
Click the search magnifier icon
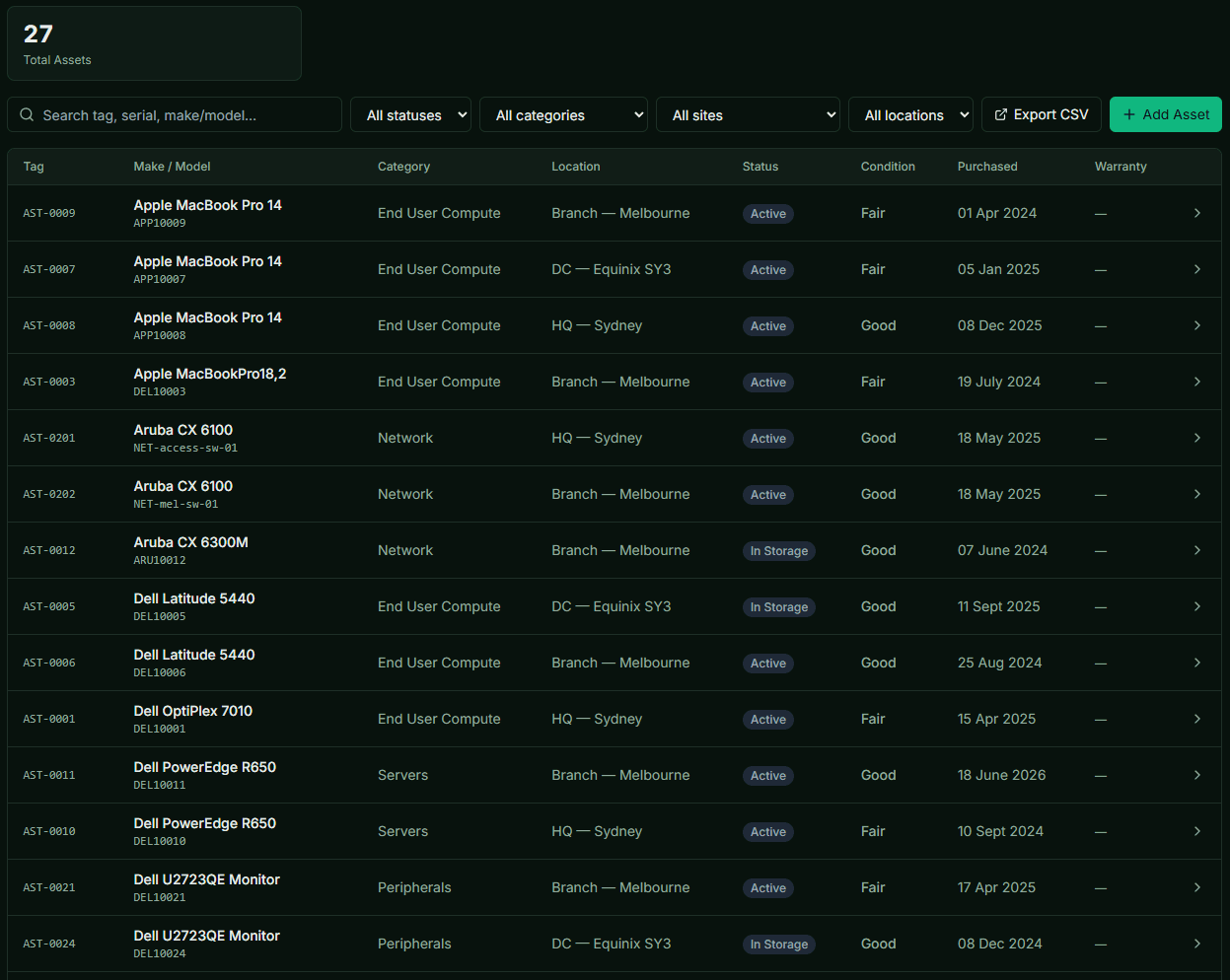point(27,115)
